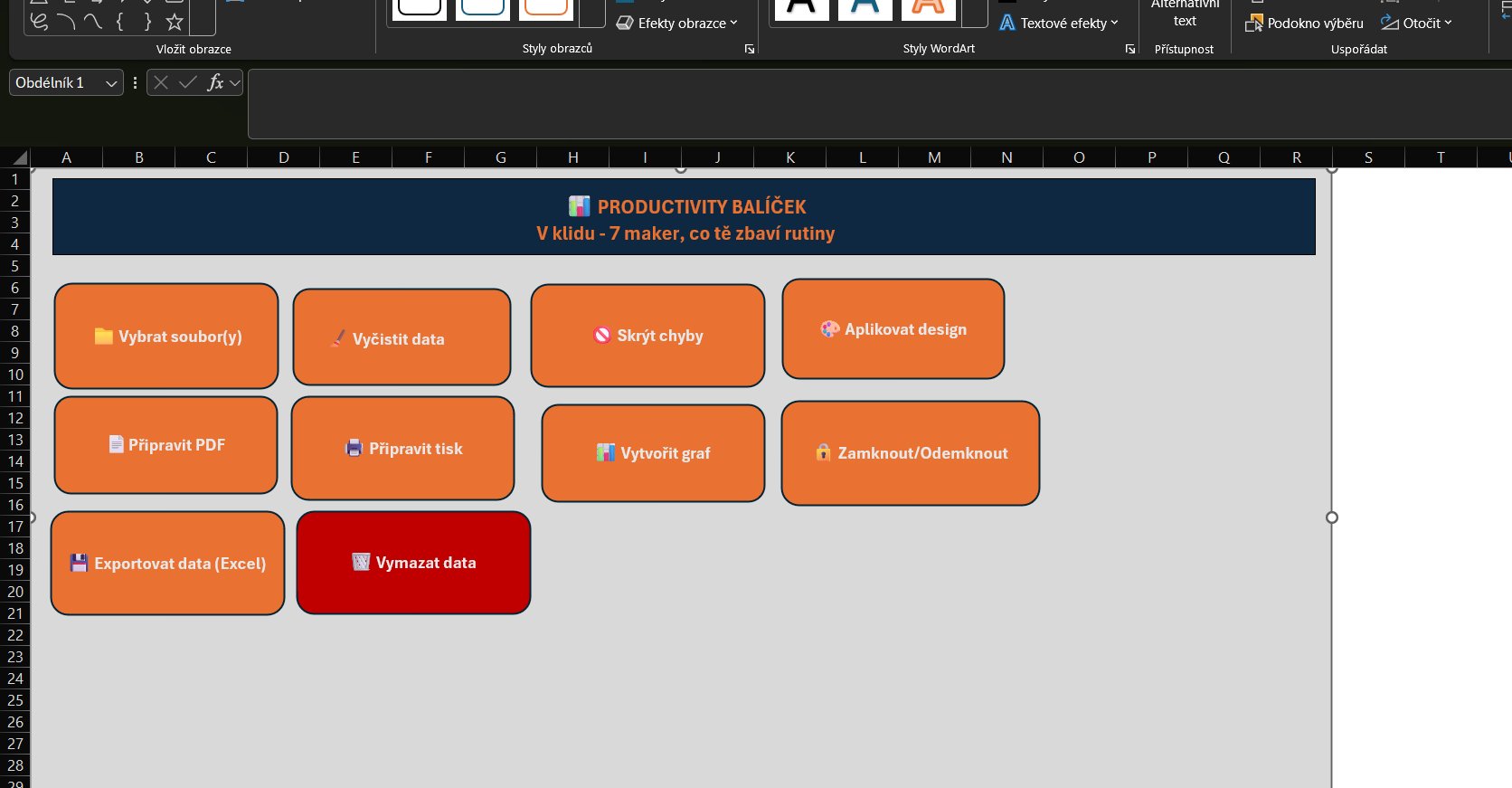Click the Obdélník 1 name box field
The image size is (1512, 788).
[56, 83]
